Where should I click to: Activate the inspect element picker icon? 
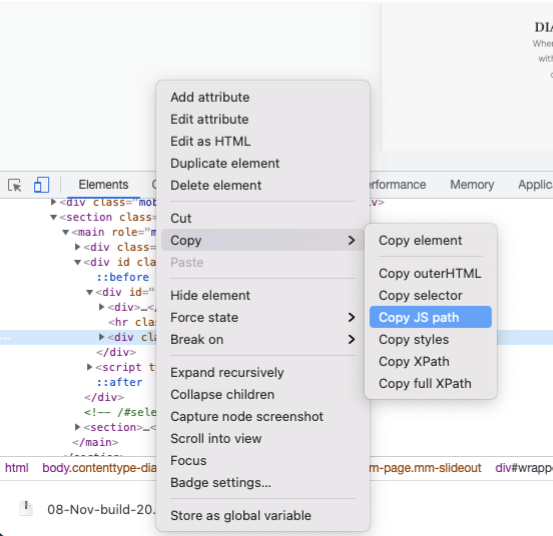point(15,185)
